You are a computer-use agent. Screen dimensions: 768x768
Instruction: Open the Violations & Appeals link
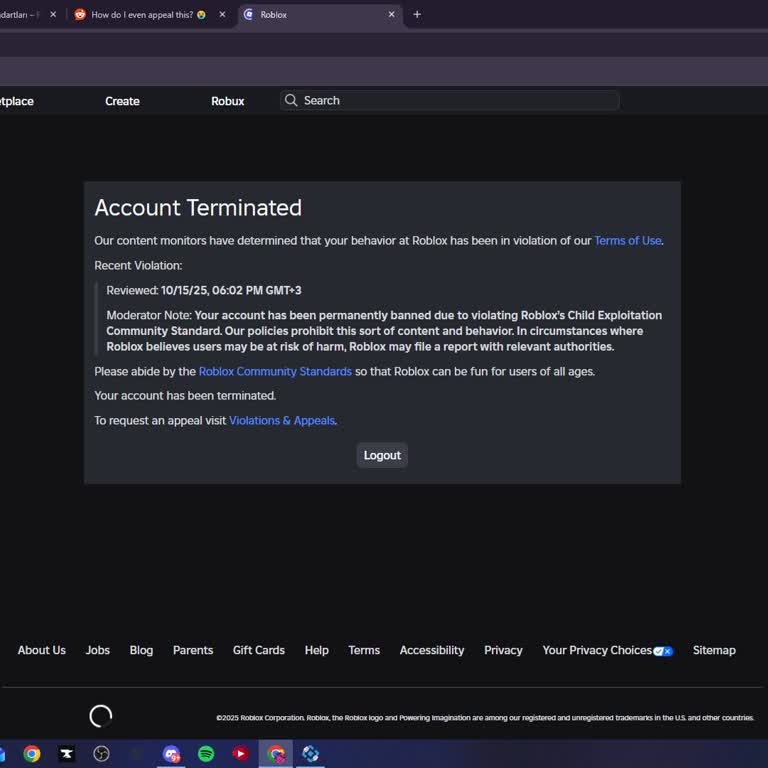tap(282, 420)
